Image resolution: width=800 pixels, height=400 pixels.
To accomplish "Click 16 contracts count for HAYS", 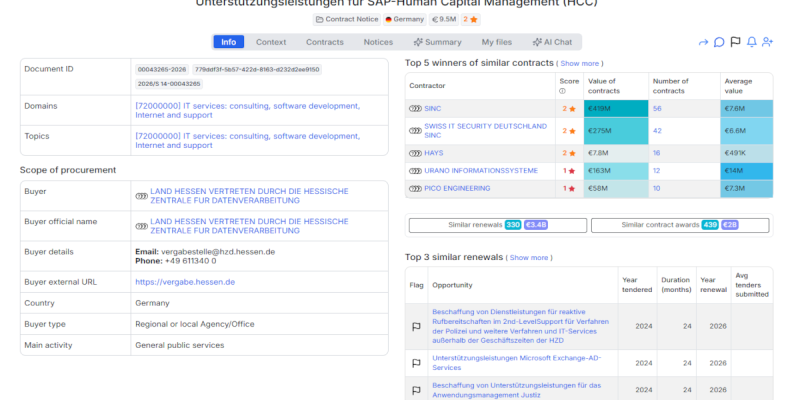I will [657, 153].
